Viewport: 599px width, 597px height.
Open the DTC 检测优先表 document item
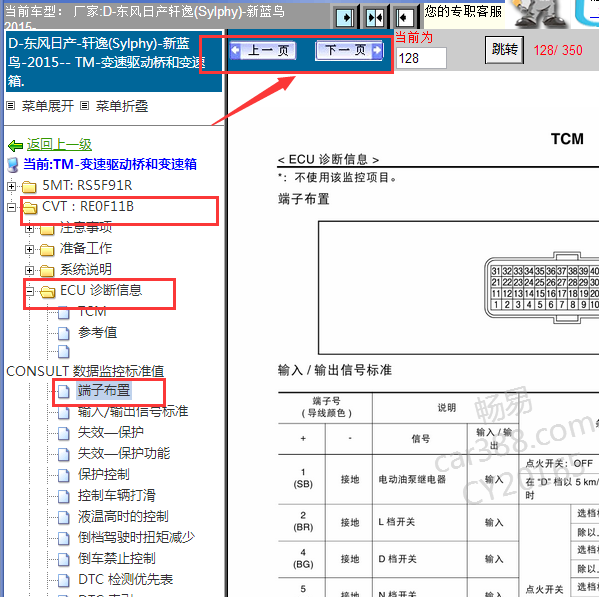click(125, 579)
